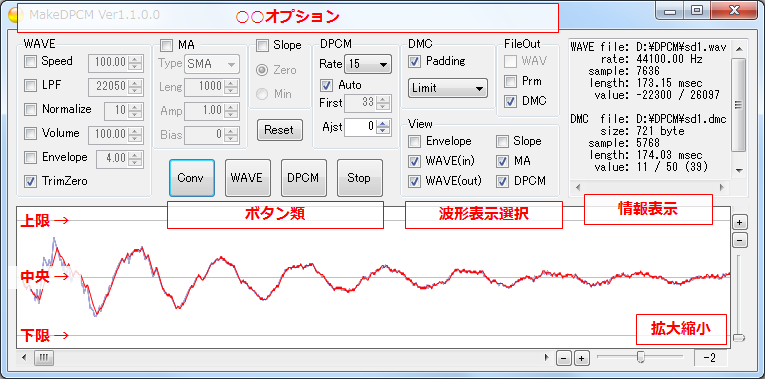
Task: Open the DPCM Rate dropdown
Action: (368, 64)
